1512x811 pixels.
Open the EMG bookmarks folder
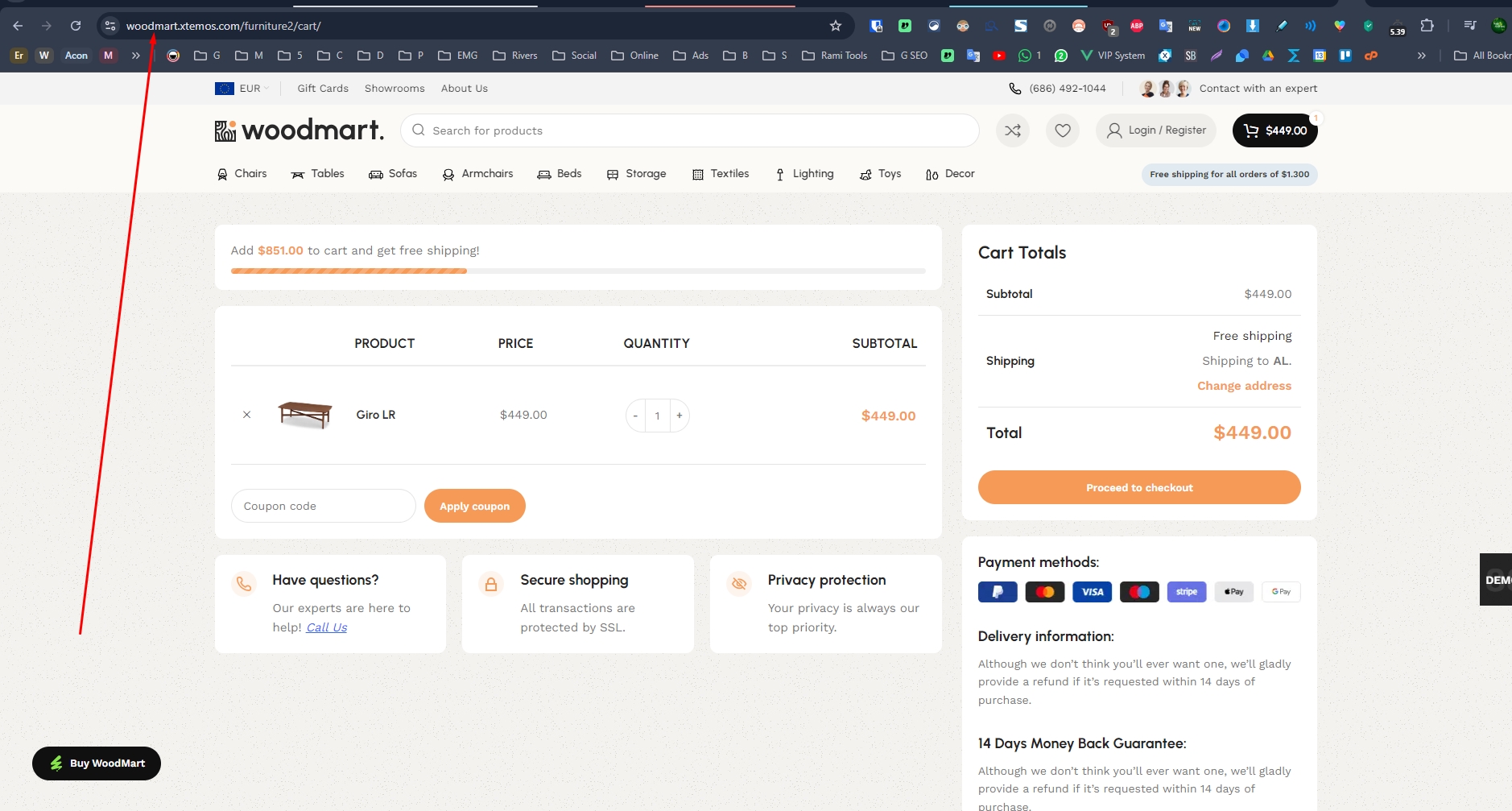point(458,56)
